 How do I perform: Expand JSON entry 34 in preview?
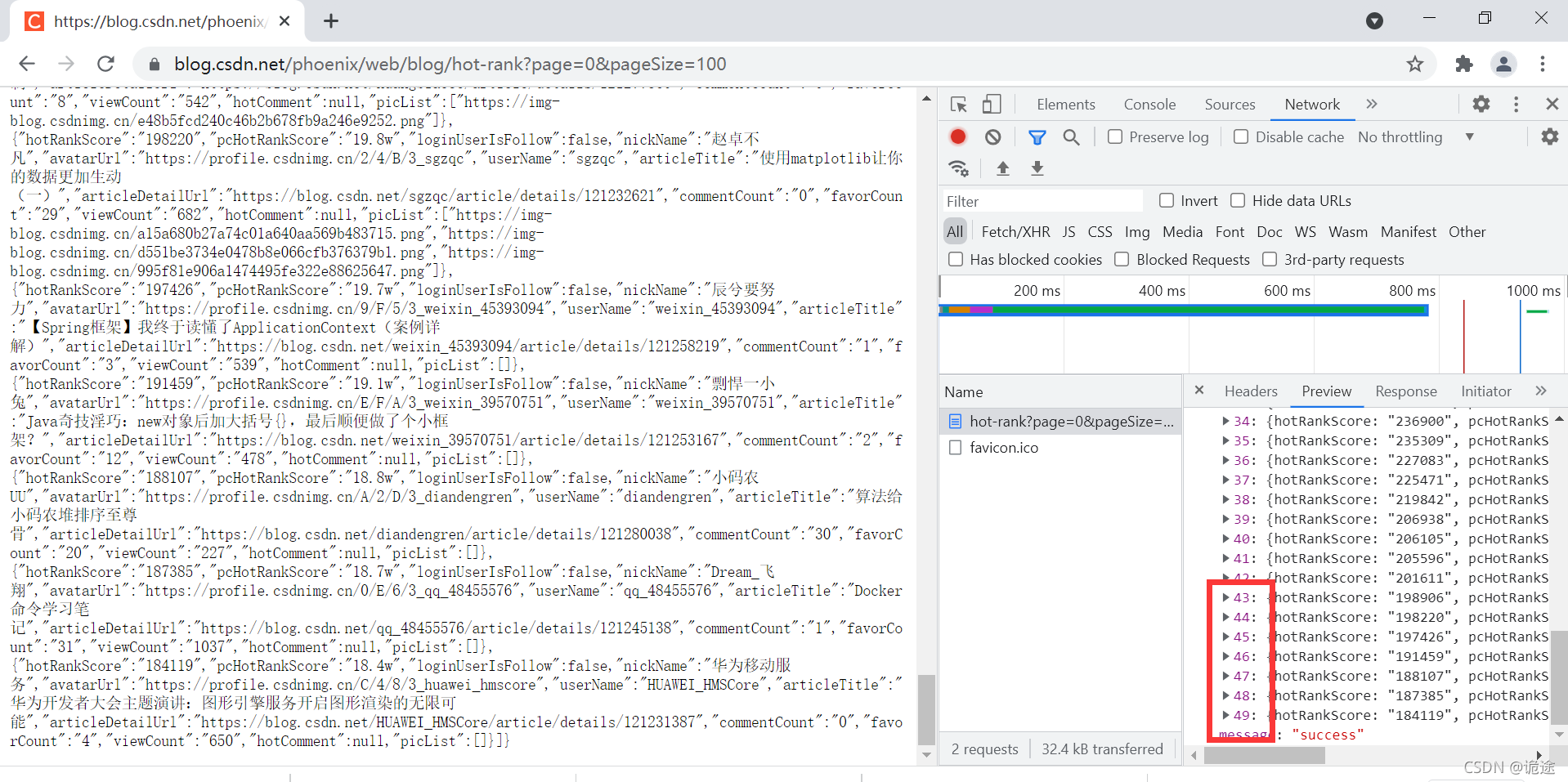coord(1225,422)
